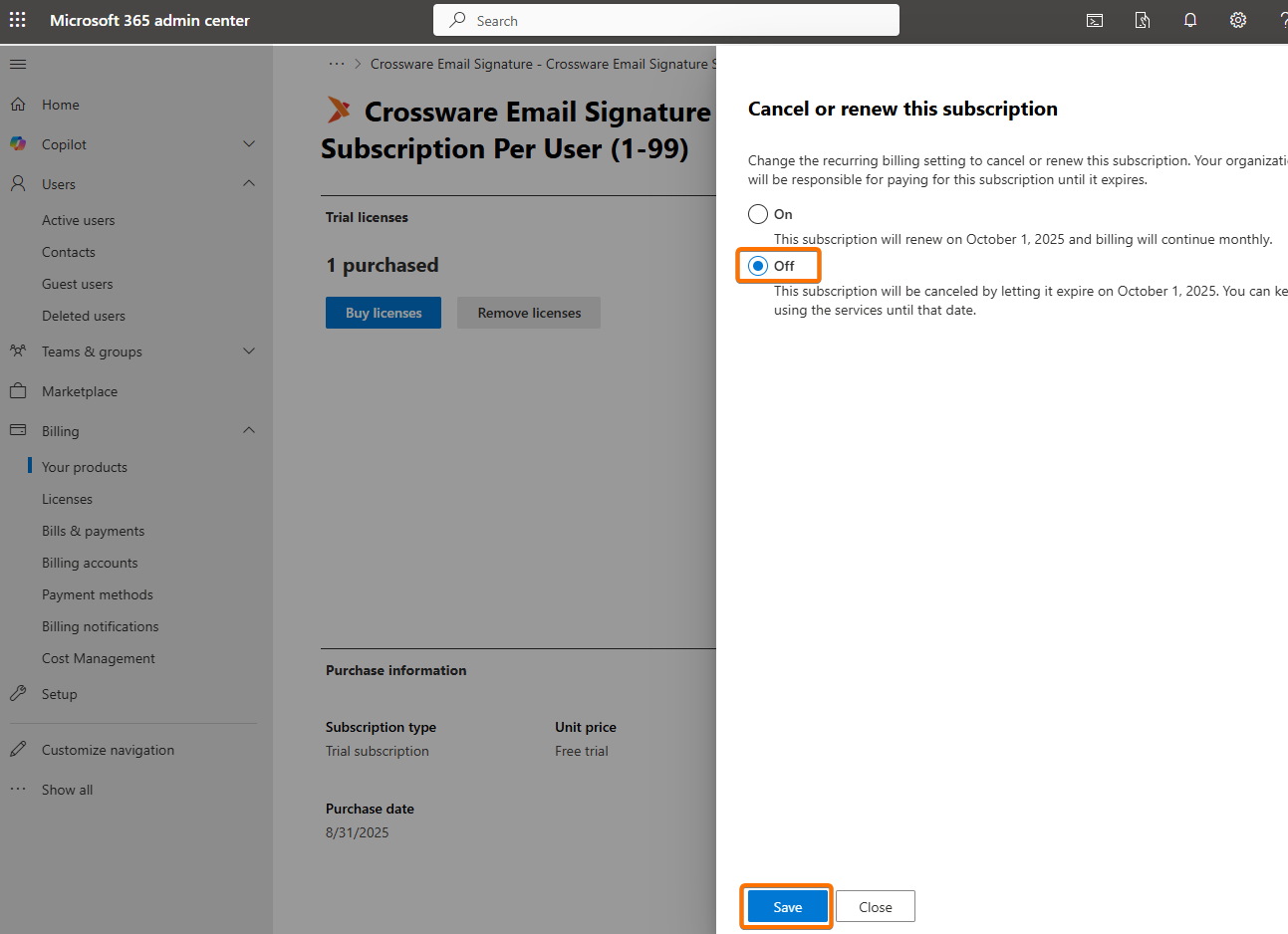Open breadcrumb ellipsis for hidden links
Viewport: 1288px width, 934px height.
tap(337, 64)
